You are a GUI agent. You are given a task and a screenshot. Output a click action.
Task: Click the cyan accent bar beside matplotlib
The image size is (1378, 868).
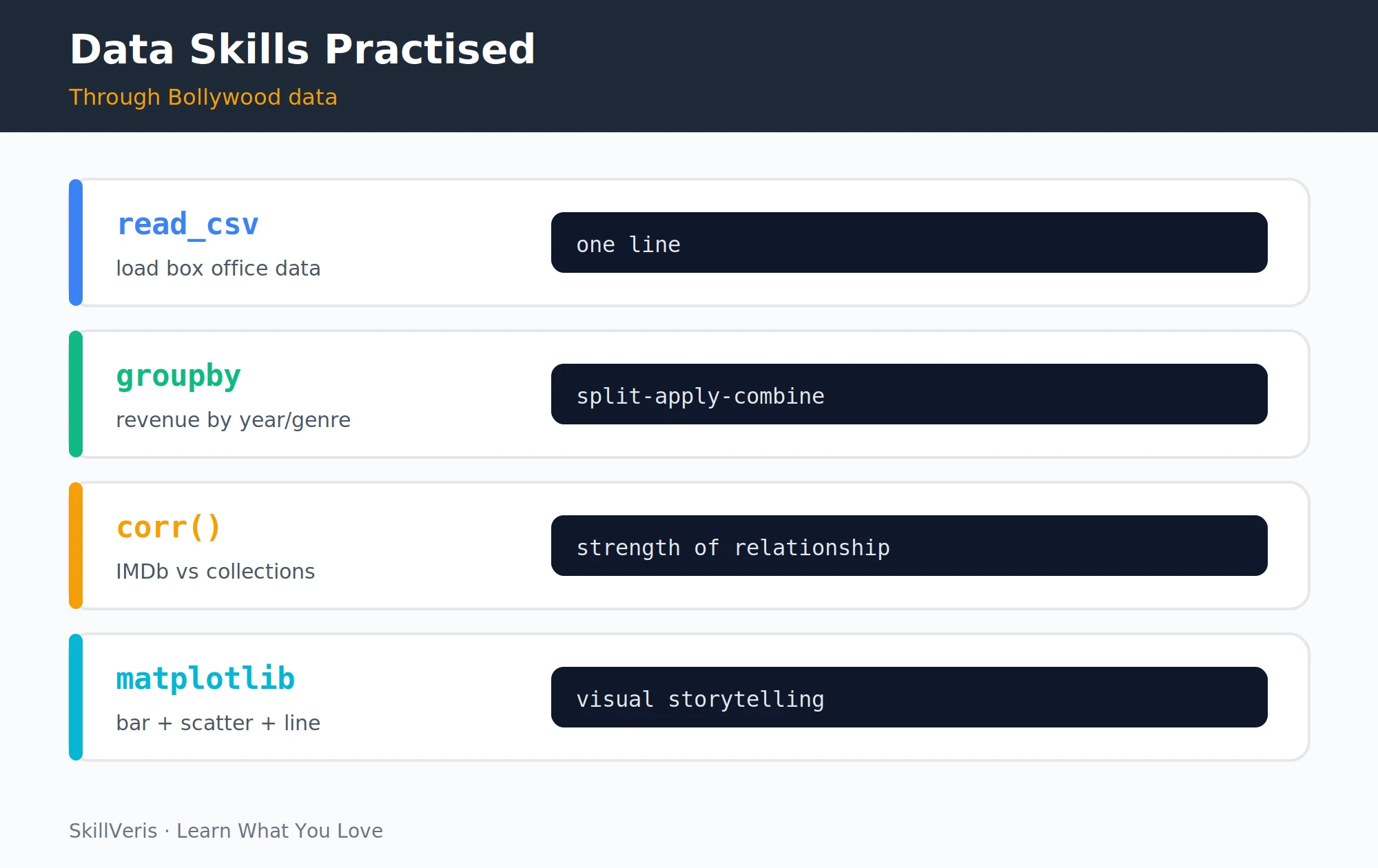pyautogui.click(x=76, y=697)
